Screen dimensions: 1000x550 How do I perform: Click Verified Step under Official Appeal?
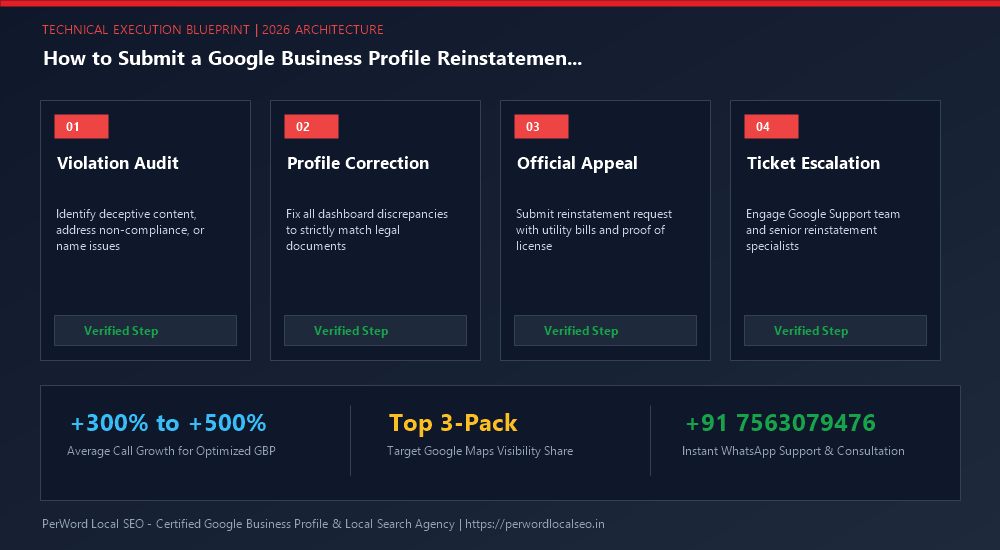pos(605,331)
